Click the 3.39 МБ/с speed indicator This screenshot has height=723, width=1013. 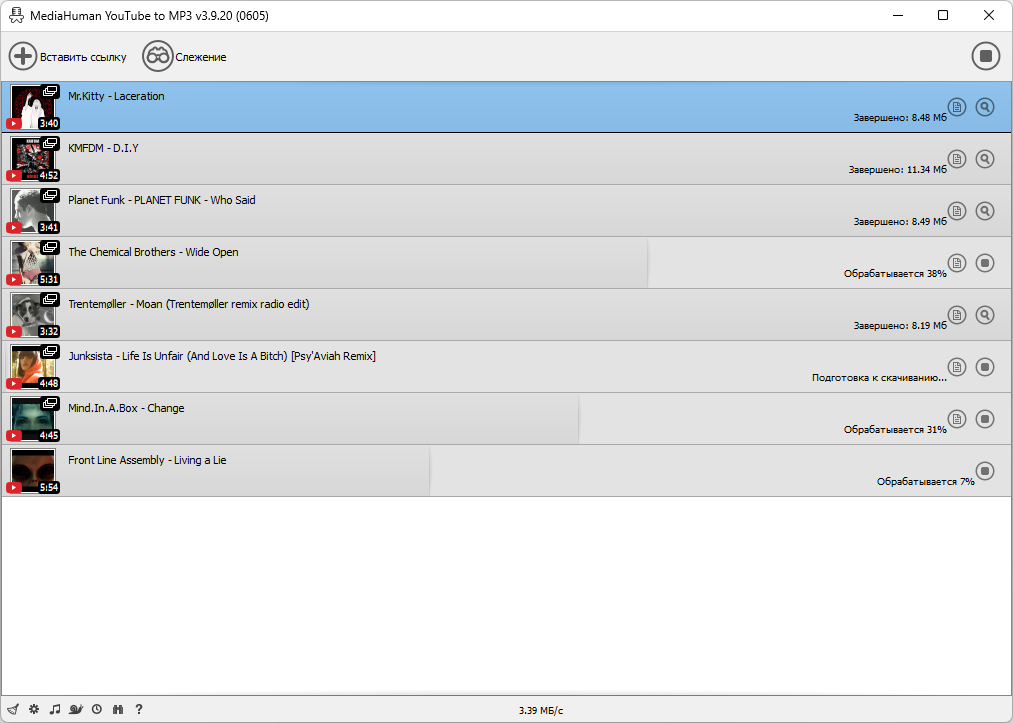[541, 711]
